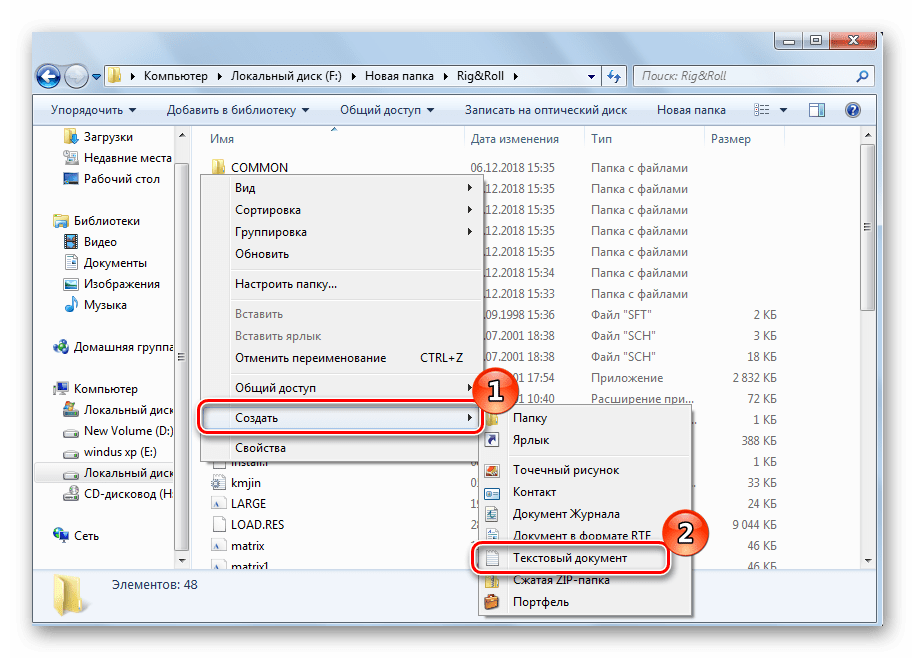Toggle the preview pane icon
Viewport: 915px width, 658px height.
pos(817,110)
